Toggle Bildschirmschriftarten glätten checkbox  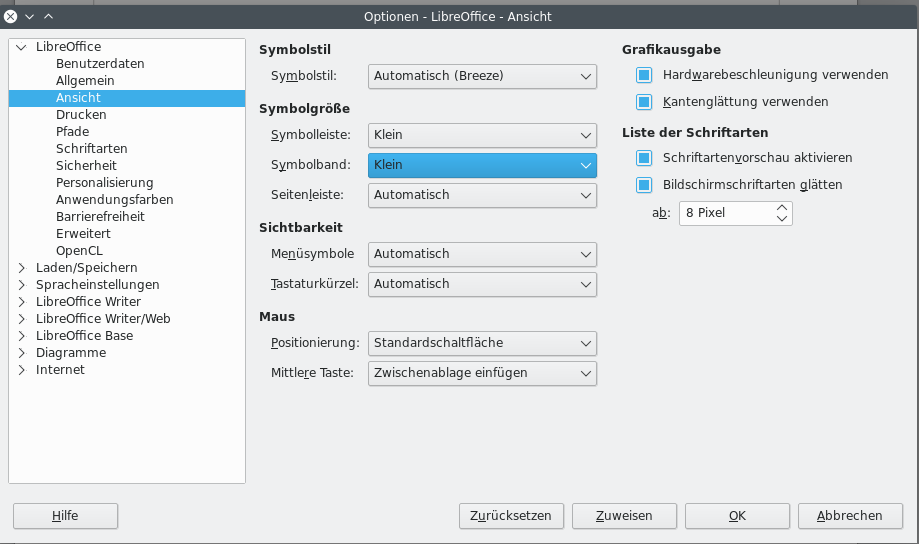644,185
